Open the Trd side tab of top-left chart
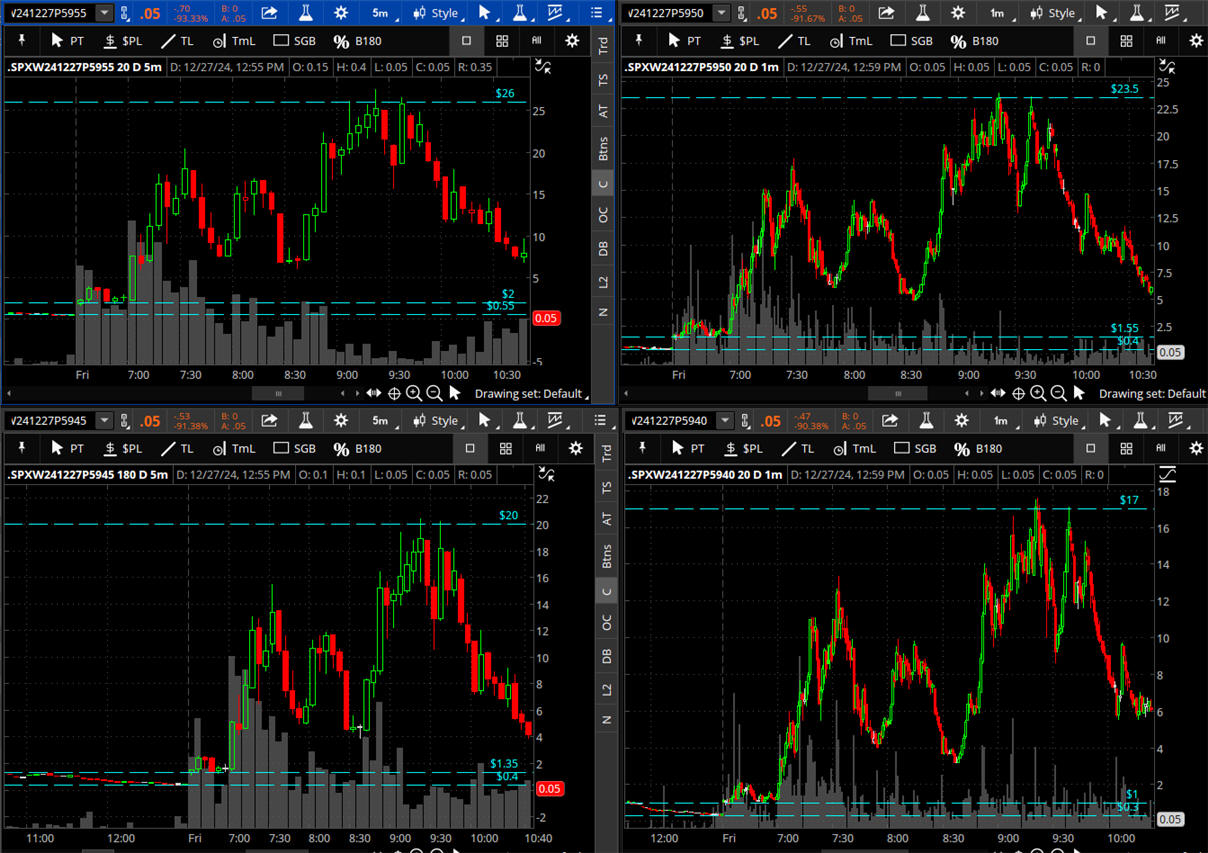The image size is (1208, 853). coord(603,46)
